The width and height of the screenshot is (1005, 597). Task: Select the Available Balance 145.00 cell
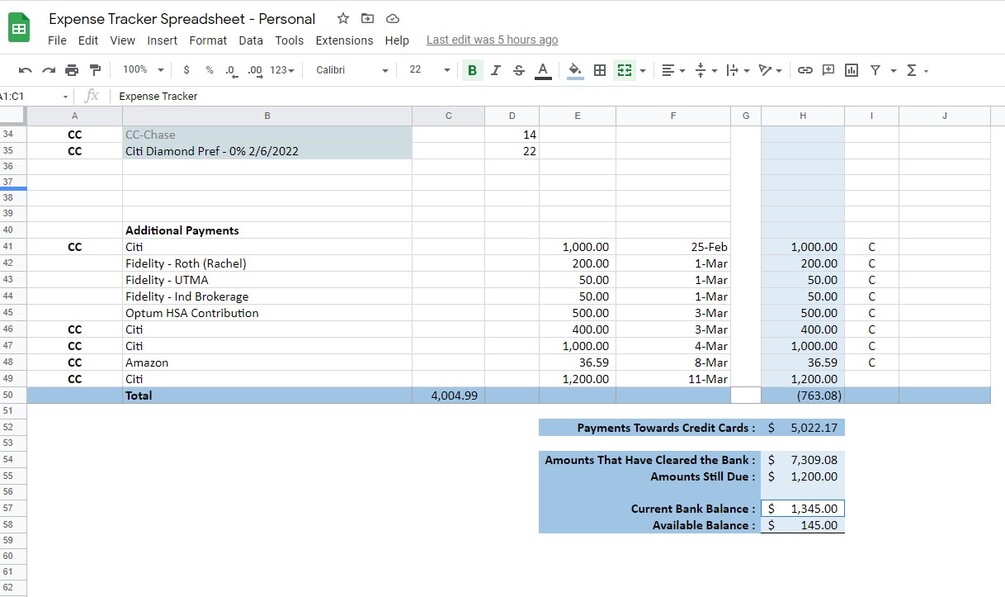[802, 525]
